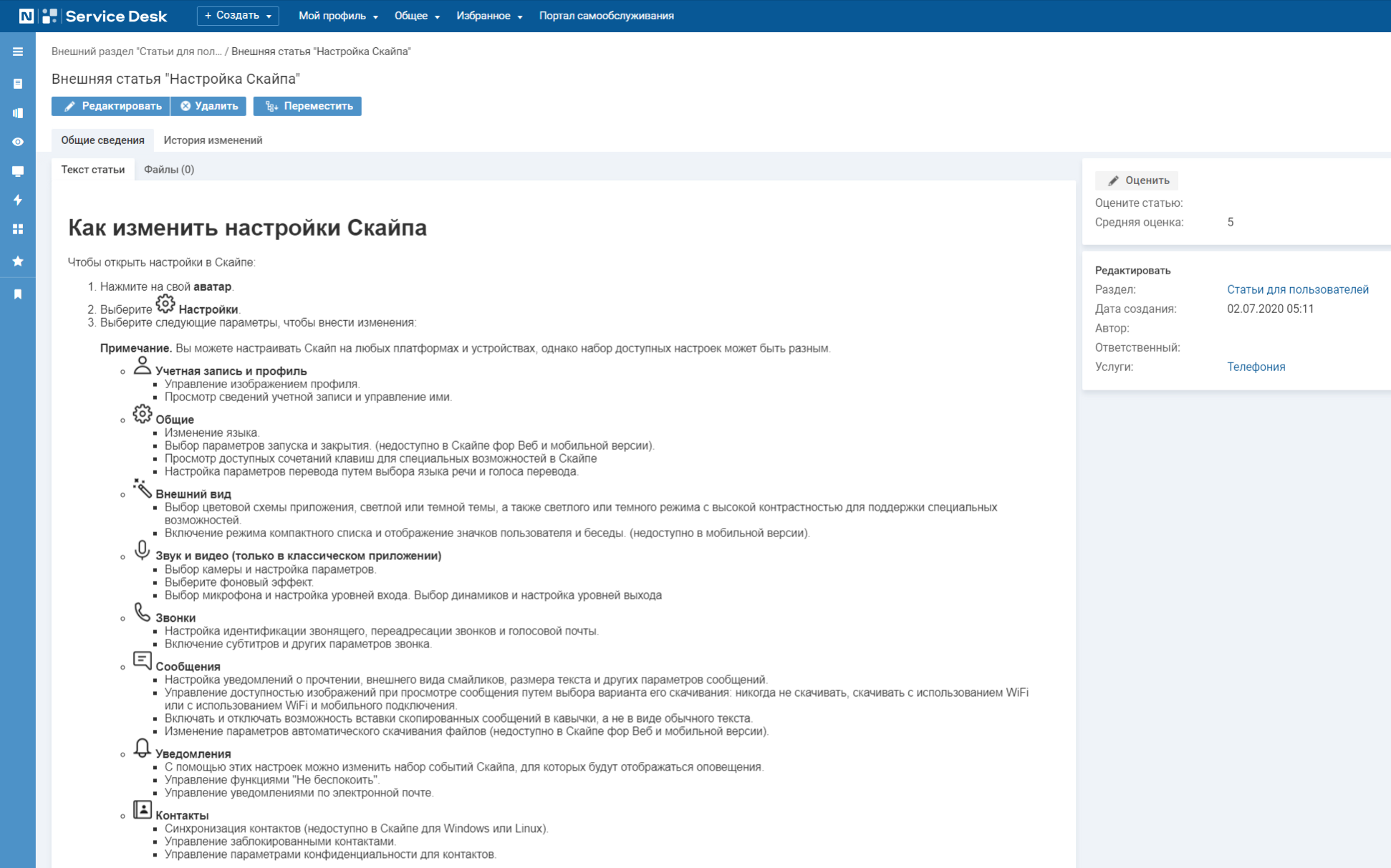This screenshot has height=868, width=1391.
Task: Click the creation date 02.07.2020 05:11
Action: [1270, 309]
